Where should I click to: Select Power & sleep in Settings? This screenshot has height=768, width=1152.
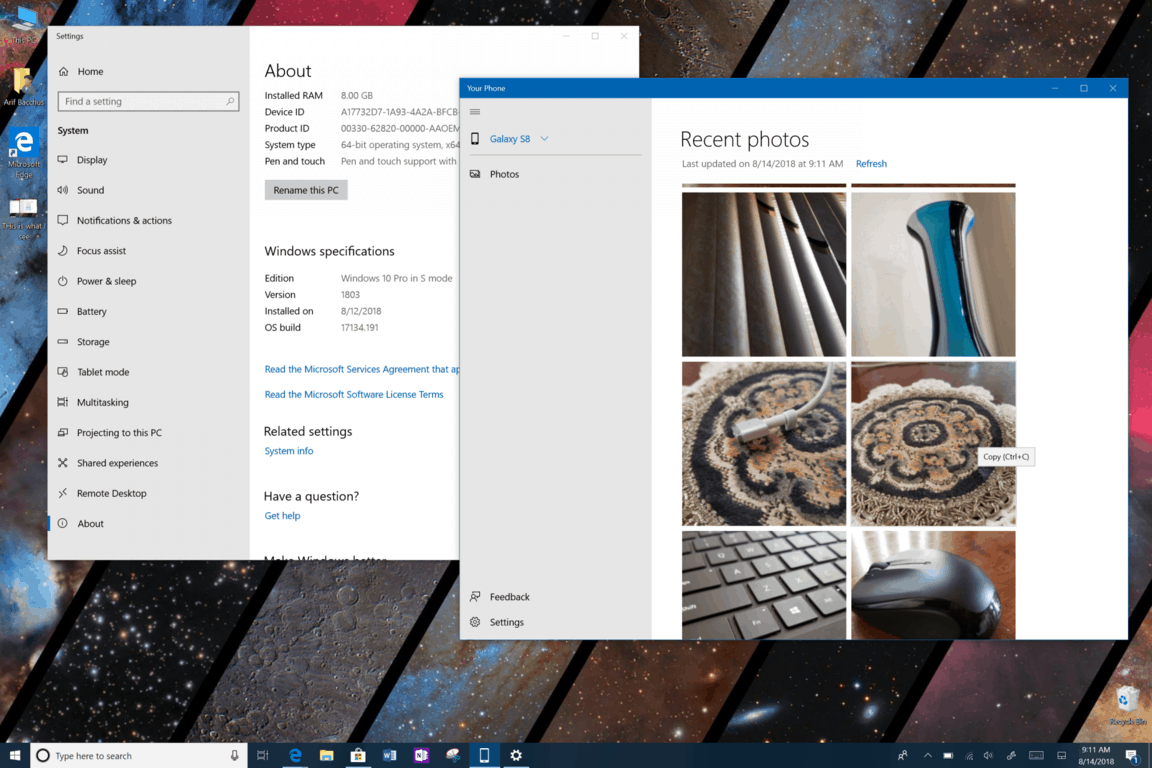tap(106, 281)
